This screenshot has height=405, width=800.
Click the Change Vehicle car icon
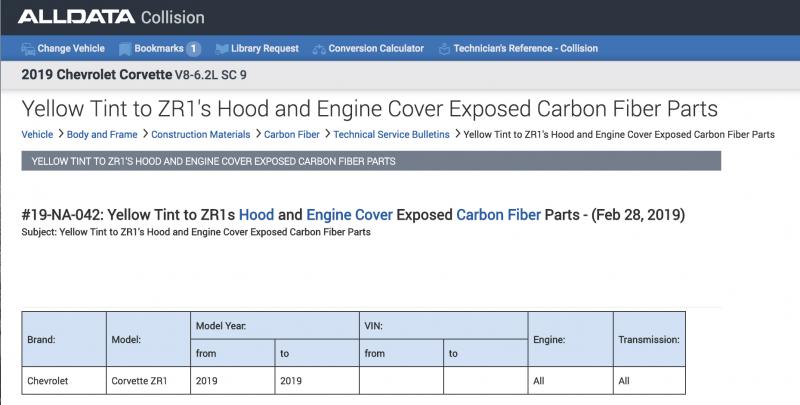click(28, 49)
